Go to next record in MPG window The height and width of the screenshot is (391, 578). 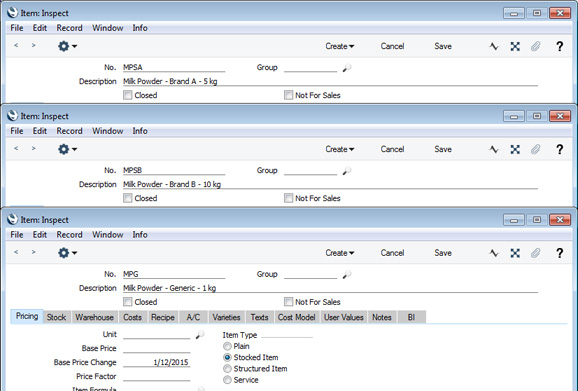coord(34,252)
